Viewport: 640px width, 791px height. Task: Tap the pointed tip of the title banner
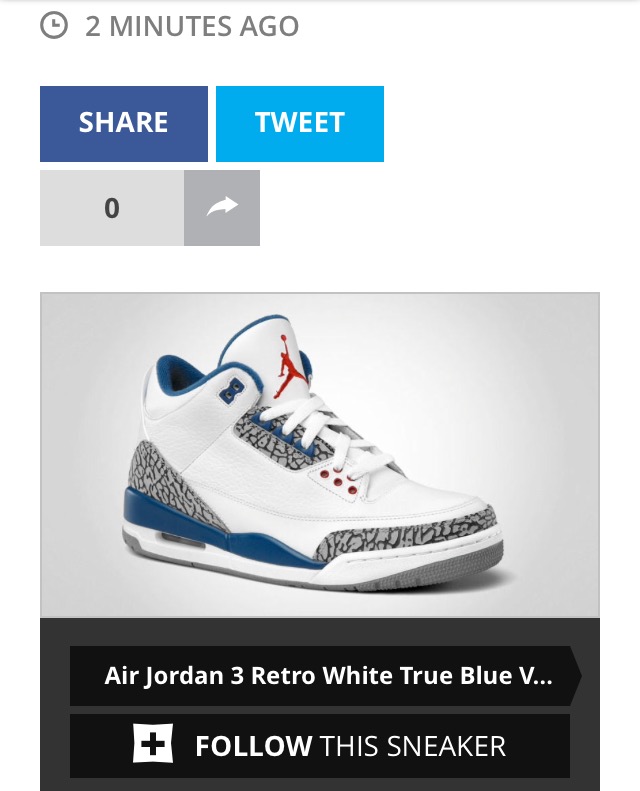[576, 675]
